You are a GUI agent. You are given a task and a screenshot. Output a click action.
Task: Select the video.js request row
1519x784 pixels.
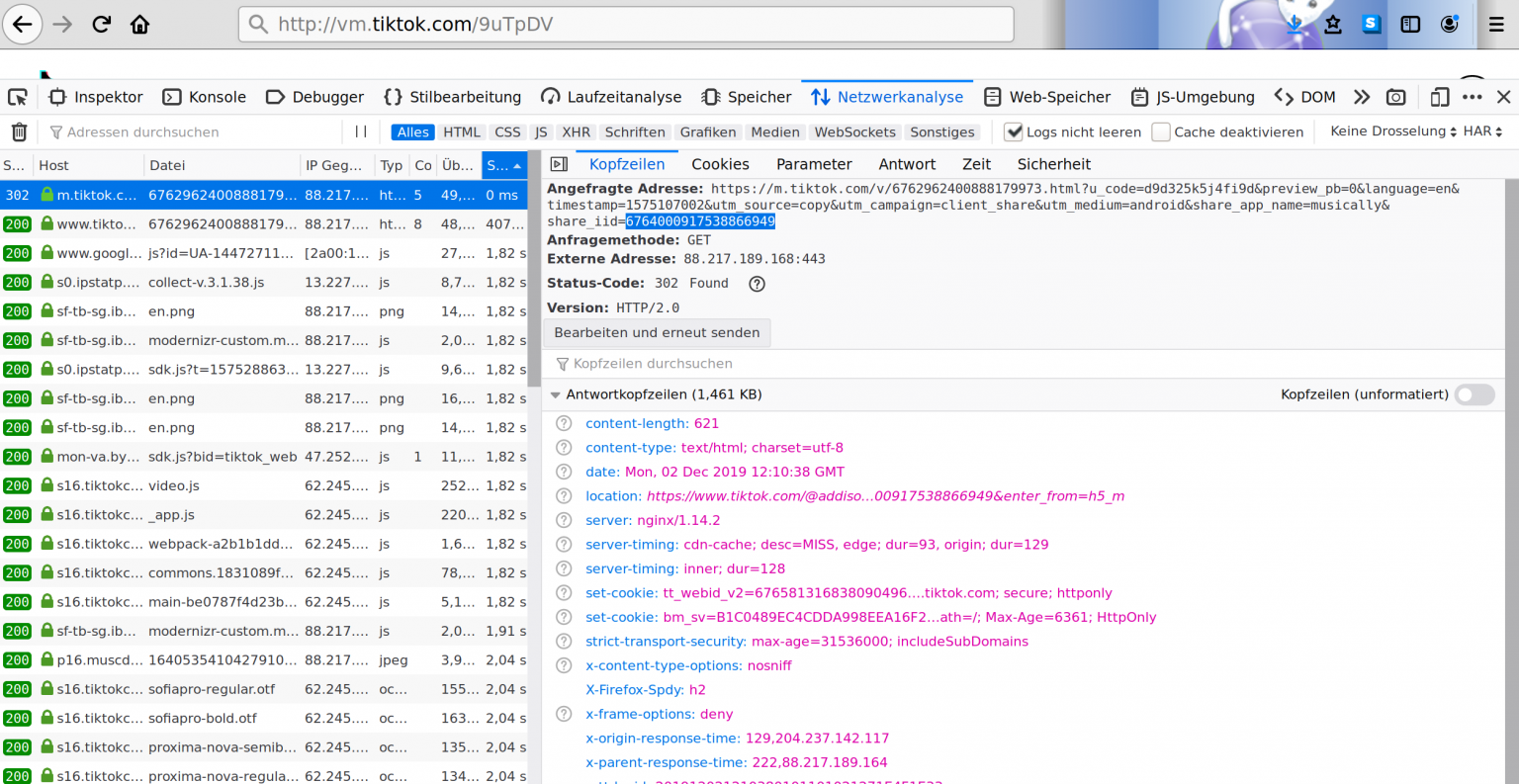[x=264, y=485]
